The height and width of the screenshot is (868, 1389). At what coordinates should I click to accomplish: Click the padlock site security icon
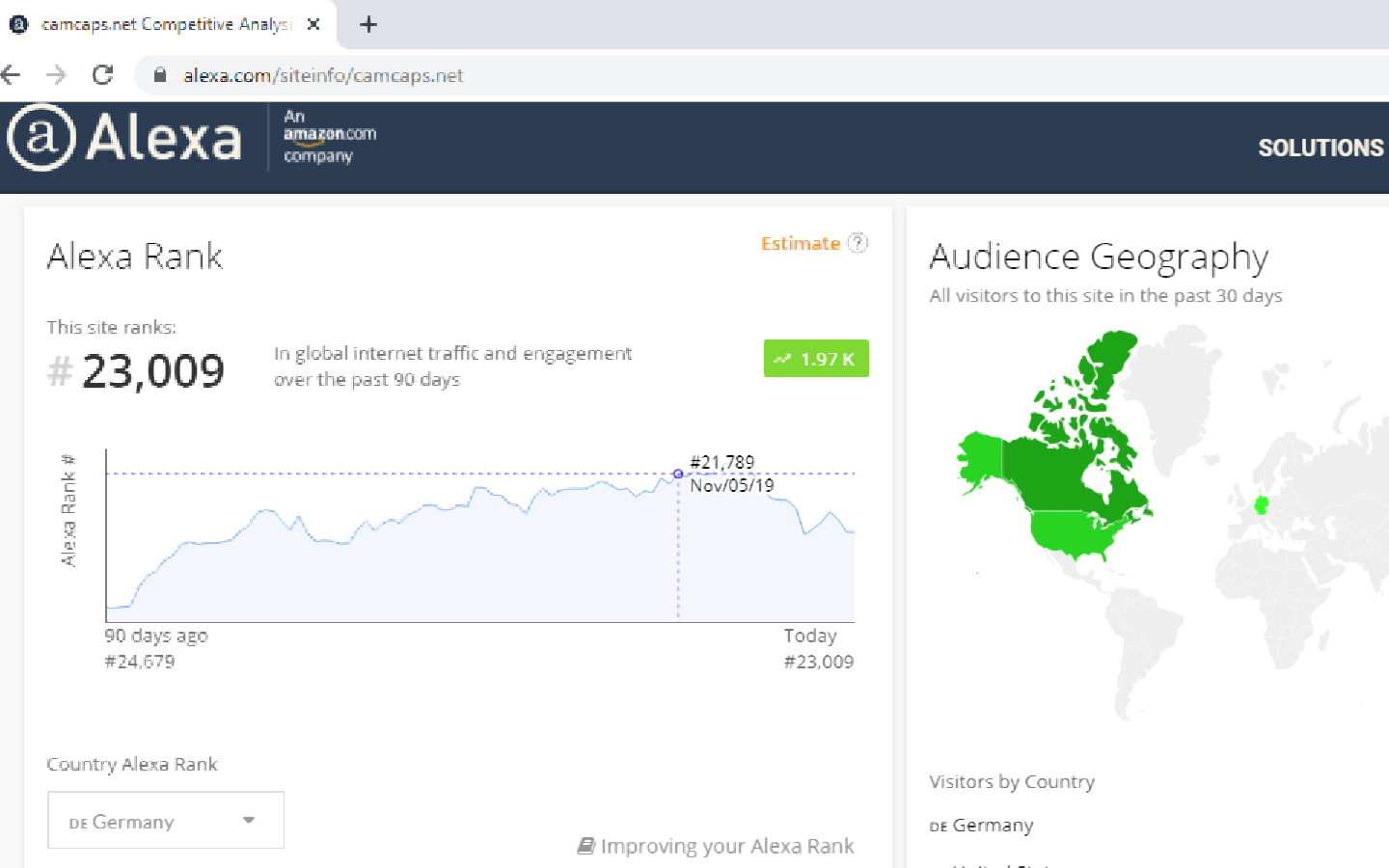point(160,75)
